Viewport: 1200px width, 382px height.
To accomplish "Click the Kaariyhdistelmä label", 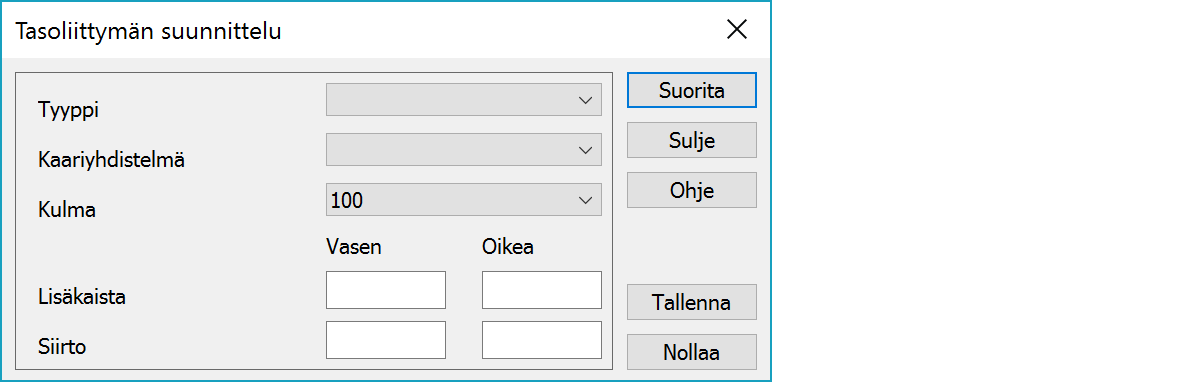I will pyautogui.click(x=111, y=159).
